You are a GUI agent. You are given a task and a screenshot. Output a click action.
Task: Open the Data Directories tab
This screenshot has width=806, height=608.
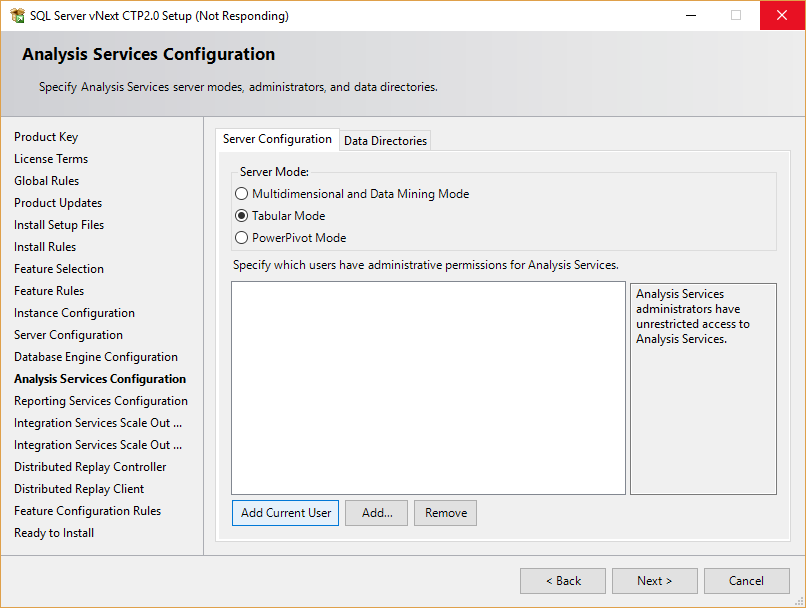pos(385,141)
